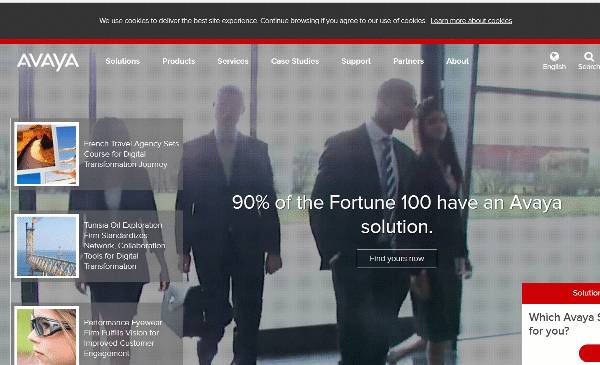Click the Avaya logo

[x=48, y=62]
